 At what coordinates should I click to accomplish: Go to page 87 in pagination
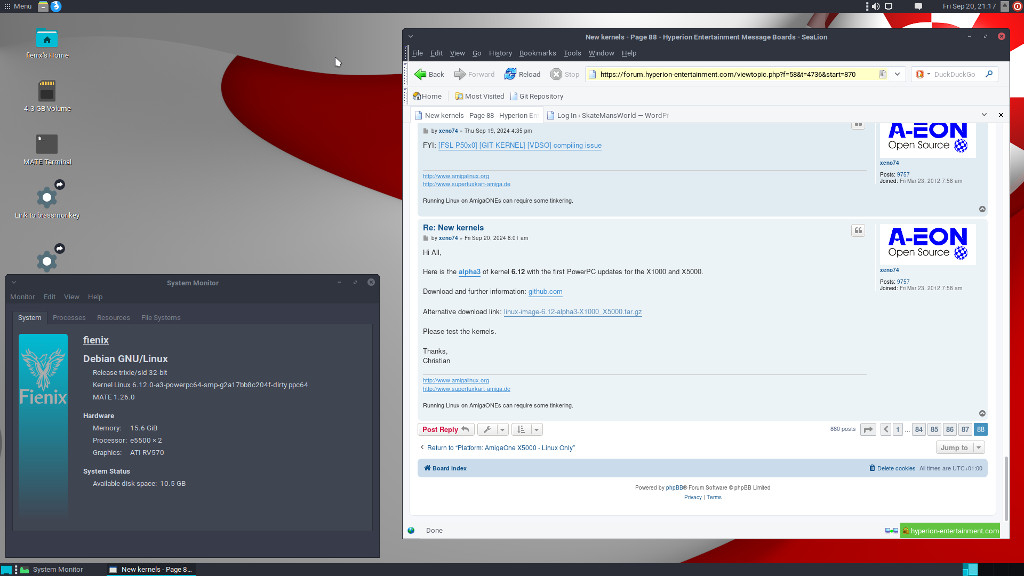tap(965, 430)
